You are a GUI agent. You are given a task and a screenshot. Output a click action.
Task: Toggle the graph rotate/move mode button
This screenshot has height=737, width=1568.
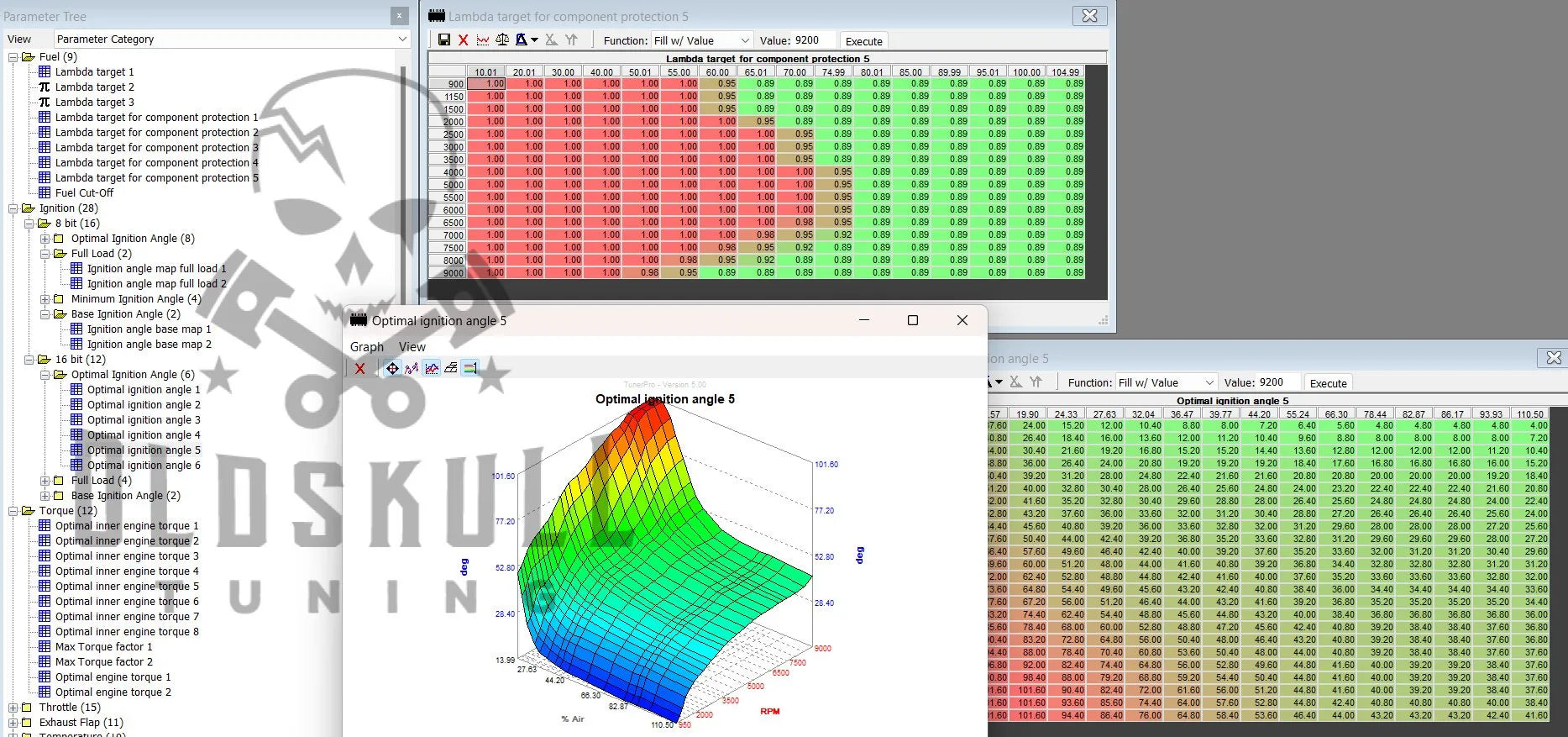click(x=392, y=368)
